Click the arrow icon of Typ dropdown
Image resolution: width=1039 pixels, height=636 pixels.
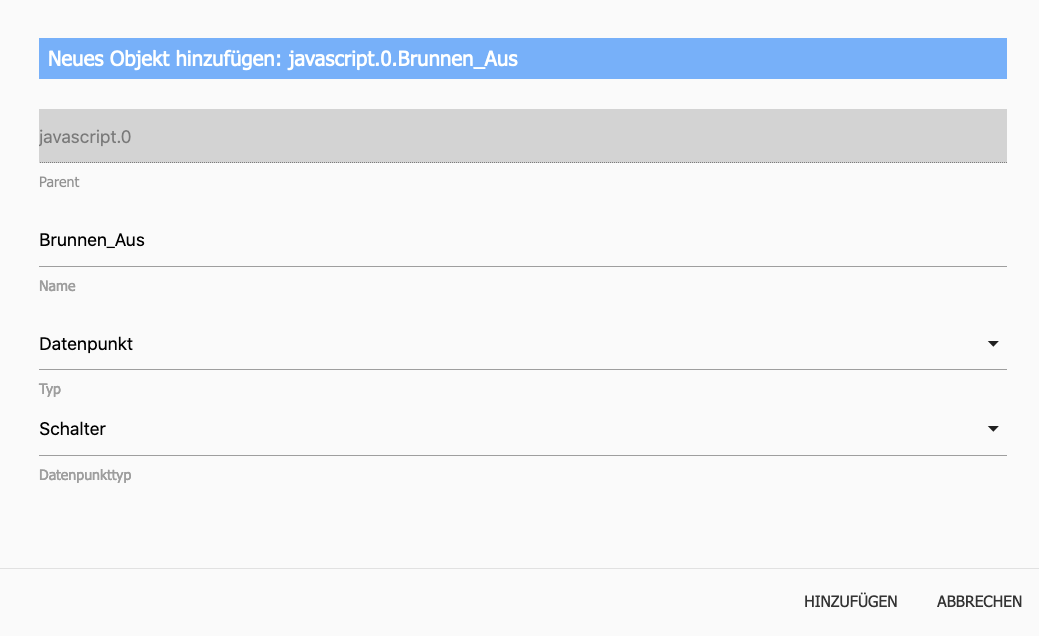(993, 344)
